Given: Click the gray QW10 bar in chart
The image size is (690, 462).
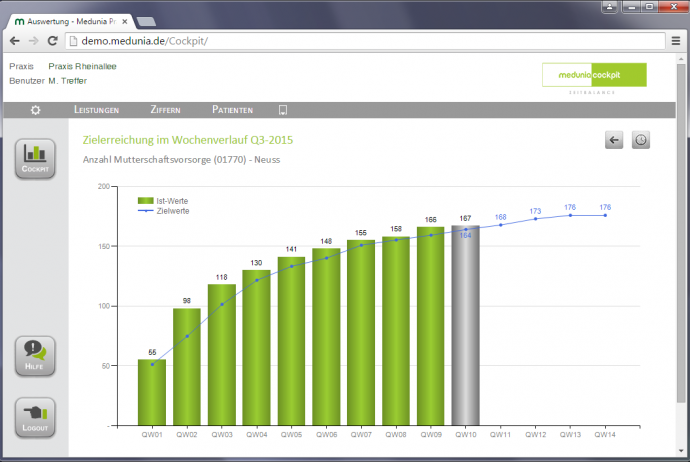Looking at the screenshot, I should [x=465, y=330].
